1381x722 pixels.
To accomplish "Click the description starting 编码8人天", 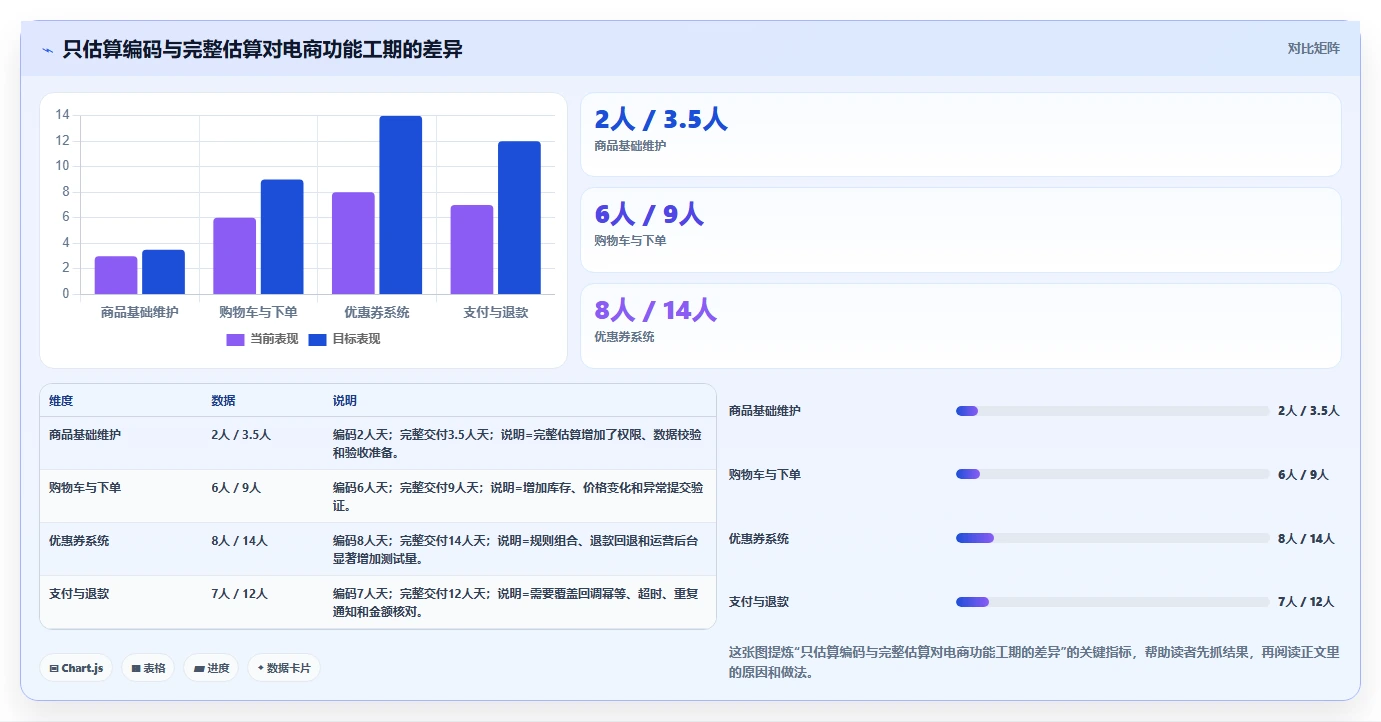I will pos(516,550).
